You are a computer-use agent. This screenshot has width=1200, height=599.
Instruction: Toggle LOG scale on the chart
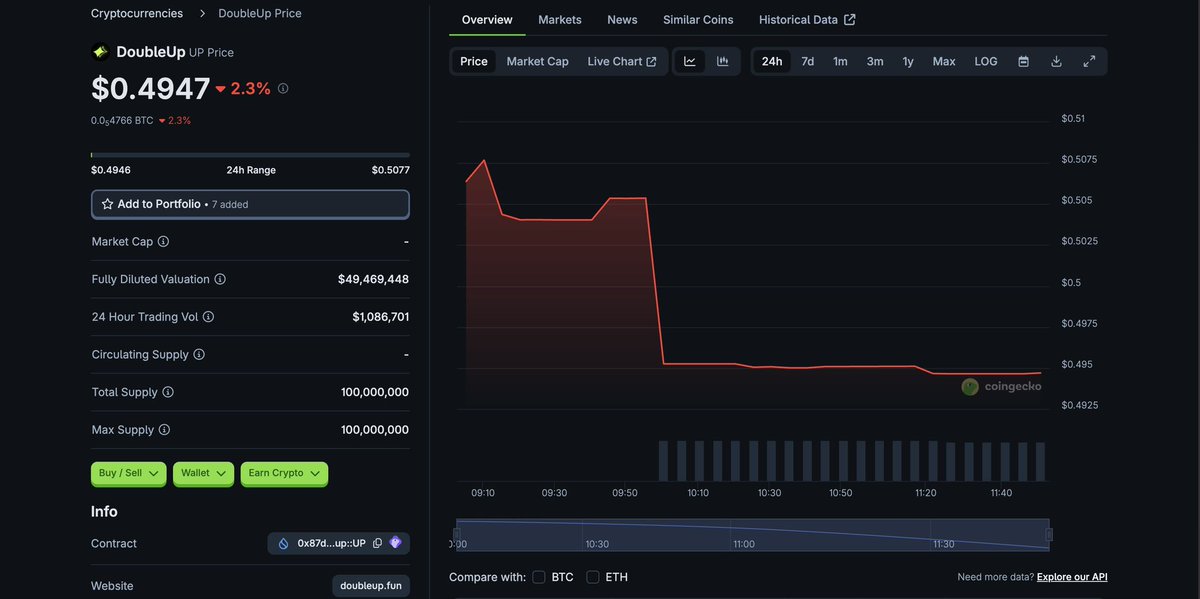point(985,61)
